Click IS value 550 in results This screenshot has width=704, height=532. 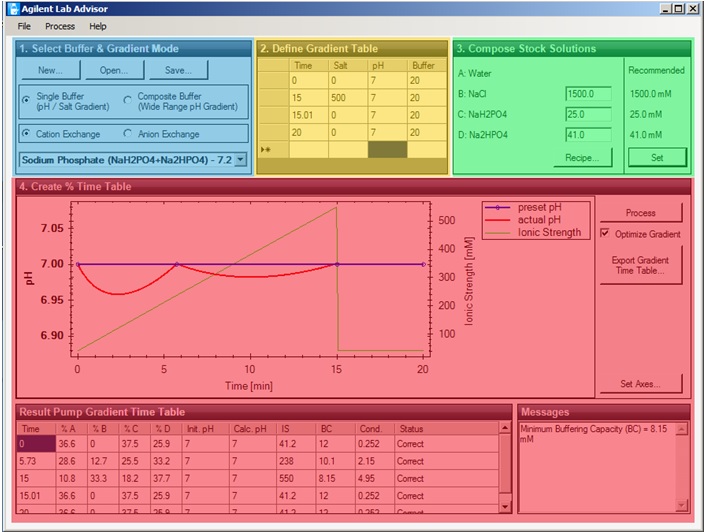click(x=296, y=478)
